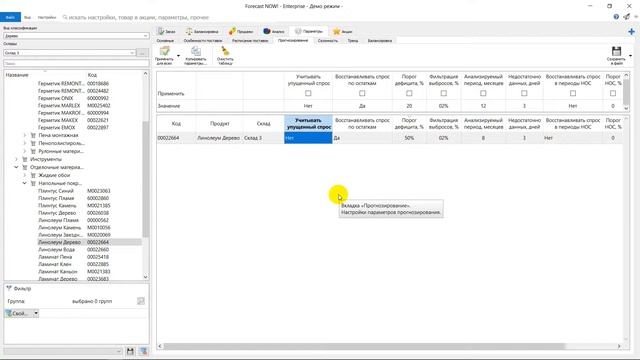This screenshot has width=640, height=360.
Task: Click the 'Применить для всех' toolbar icon
Action: (164, 52)
